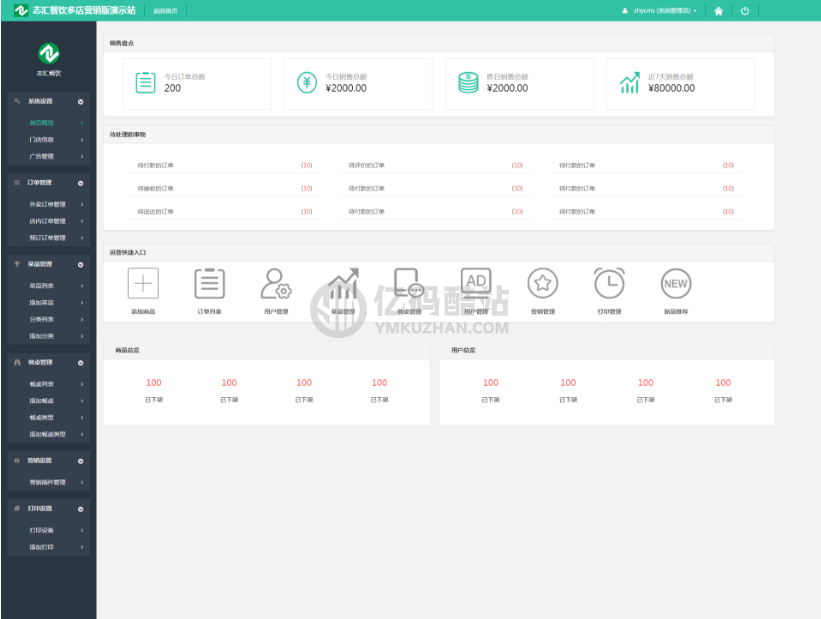Click 返回首页 link in top bar

pyautogui.click(x=165, y=11)
